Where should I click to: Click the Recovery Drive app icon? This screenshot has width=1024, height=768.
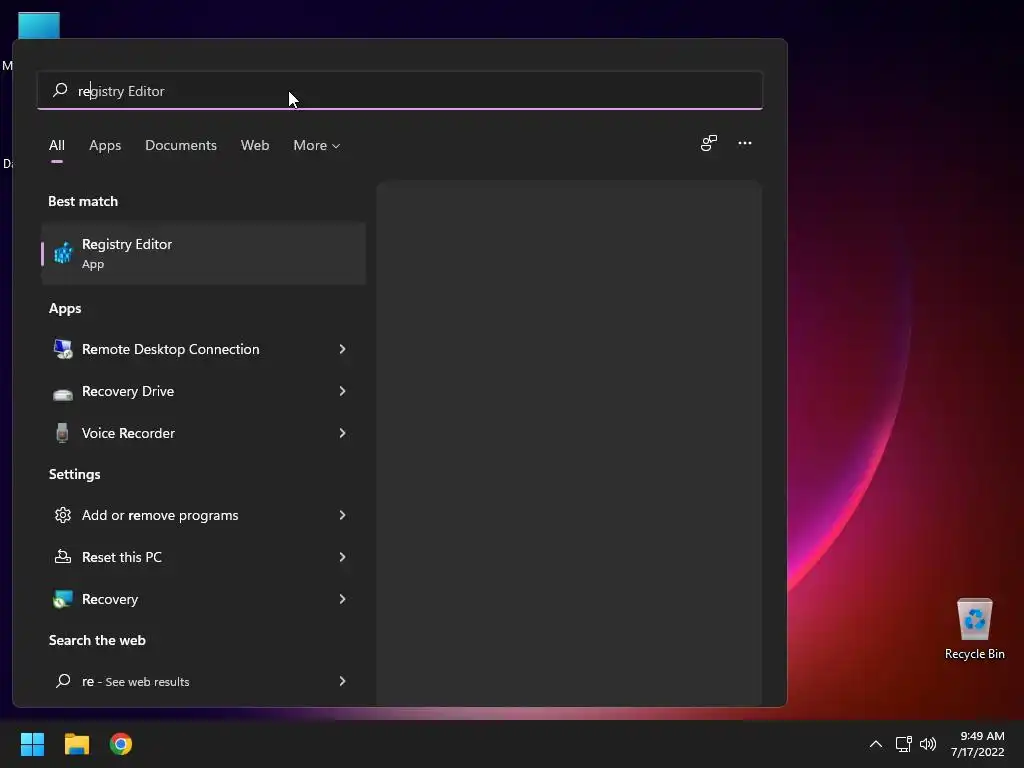(x=63, y=392)
